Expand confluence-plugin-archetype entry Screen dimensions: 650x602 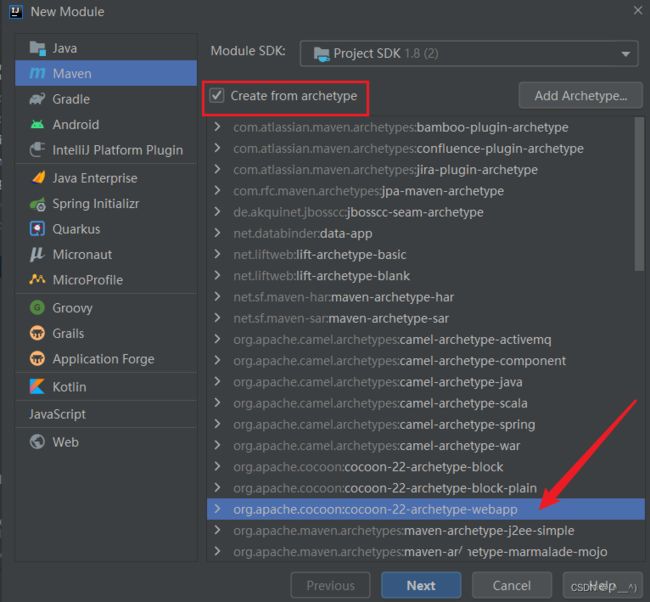click(217, 148)
